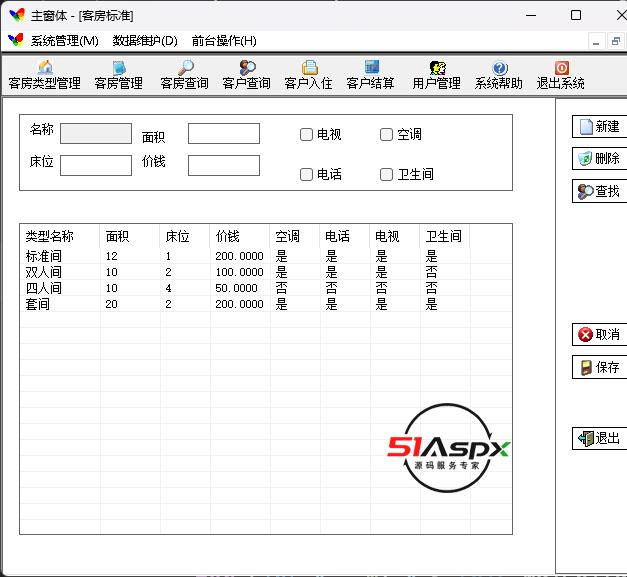Click the 退出系统 power icon
Screen dimensions: 627x577
click(x=562, y=68)
